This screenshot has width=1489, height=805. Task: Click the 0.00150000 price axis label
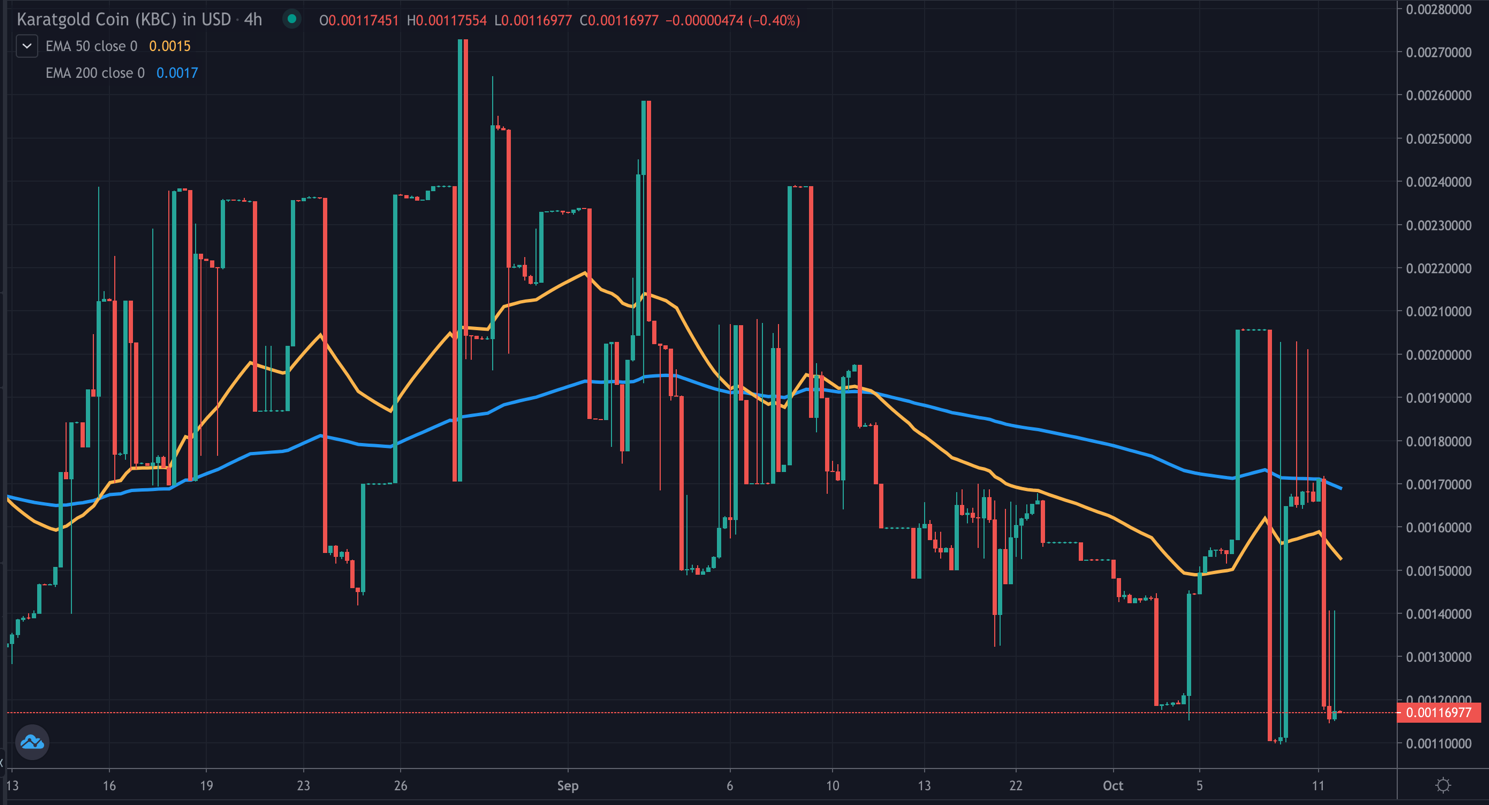coord(1439,571)
